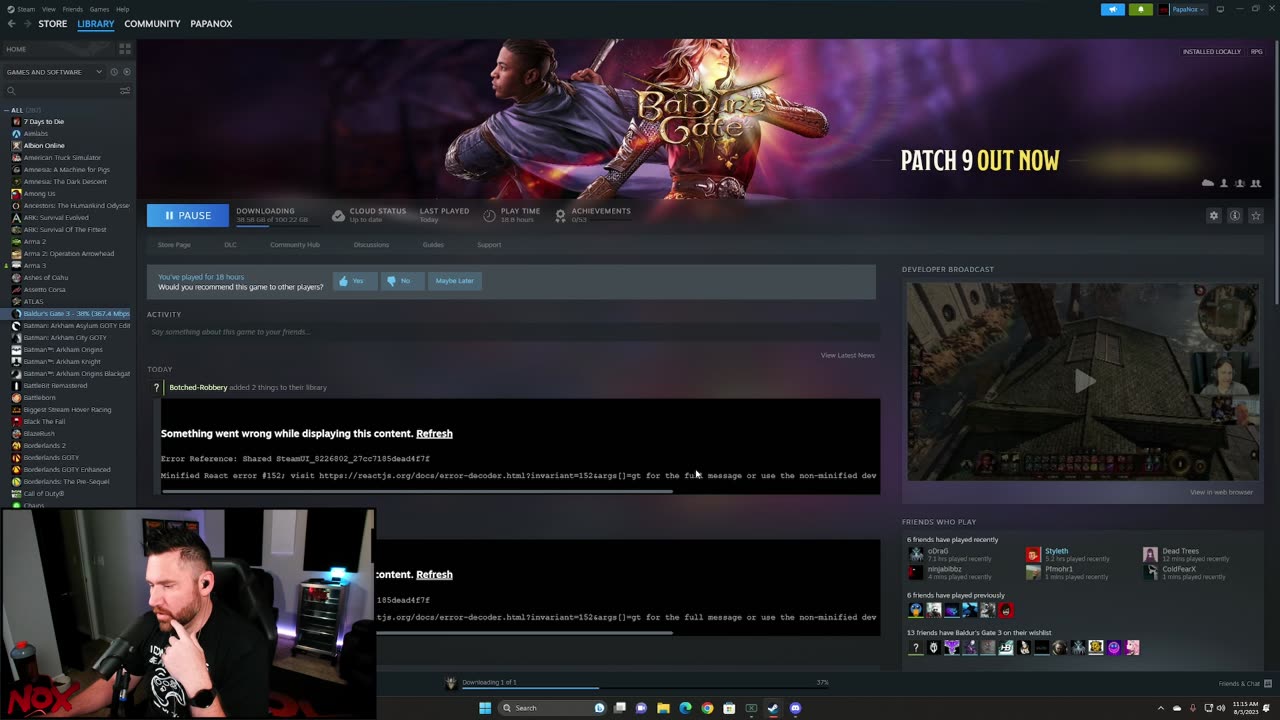Open View Latest News link

[847, 355]
